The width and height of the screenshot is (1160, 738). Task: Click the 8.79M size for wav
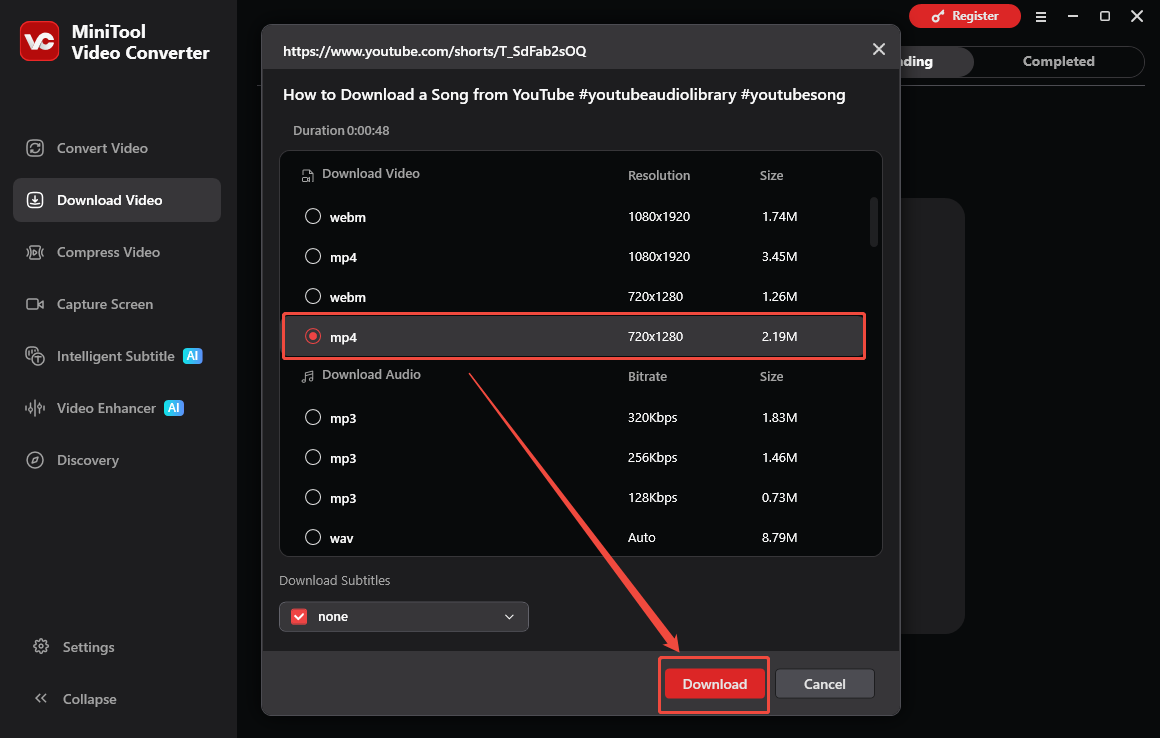tap(779, 538)
